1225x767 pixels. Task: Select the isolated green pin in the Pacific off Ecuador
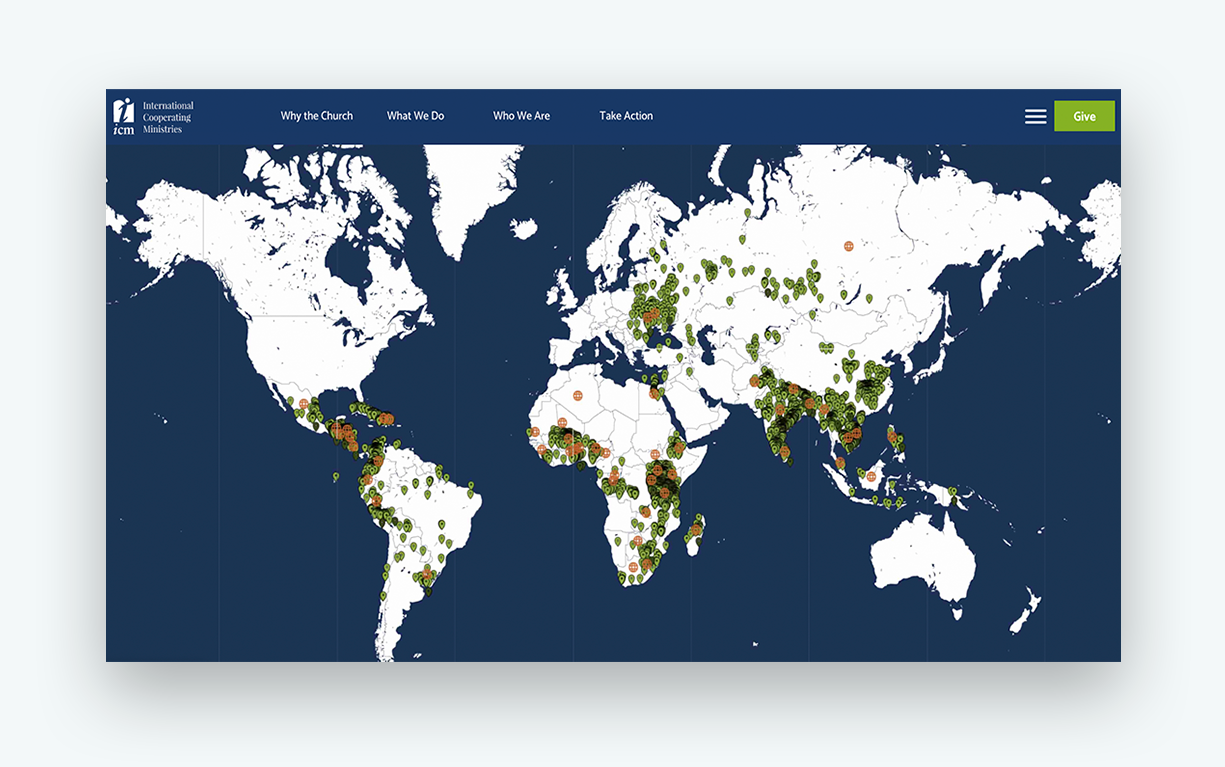(336, 476)
